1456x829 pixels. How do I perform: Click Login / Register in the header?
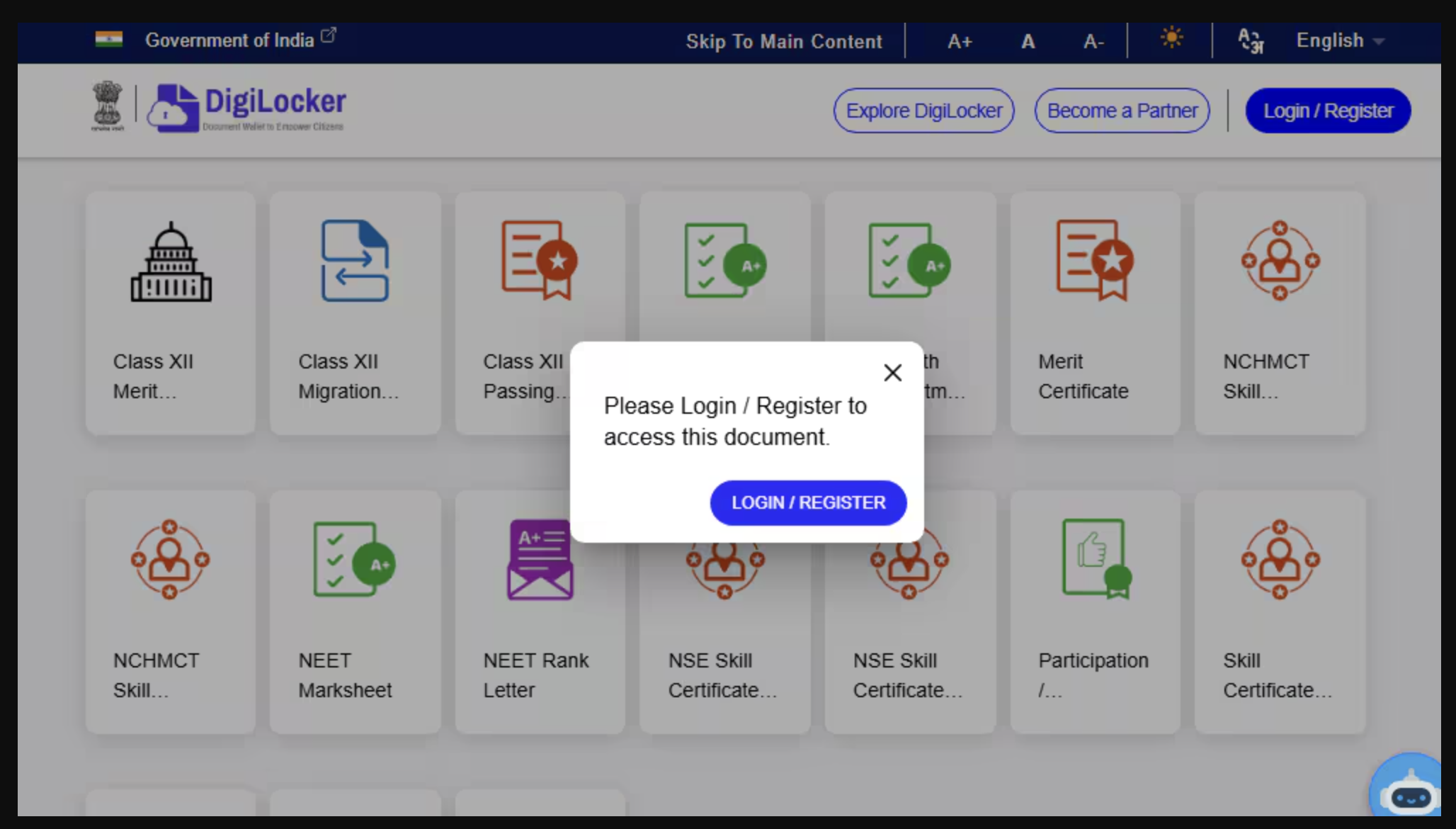[x=1328, y=110]
